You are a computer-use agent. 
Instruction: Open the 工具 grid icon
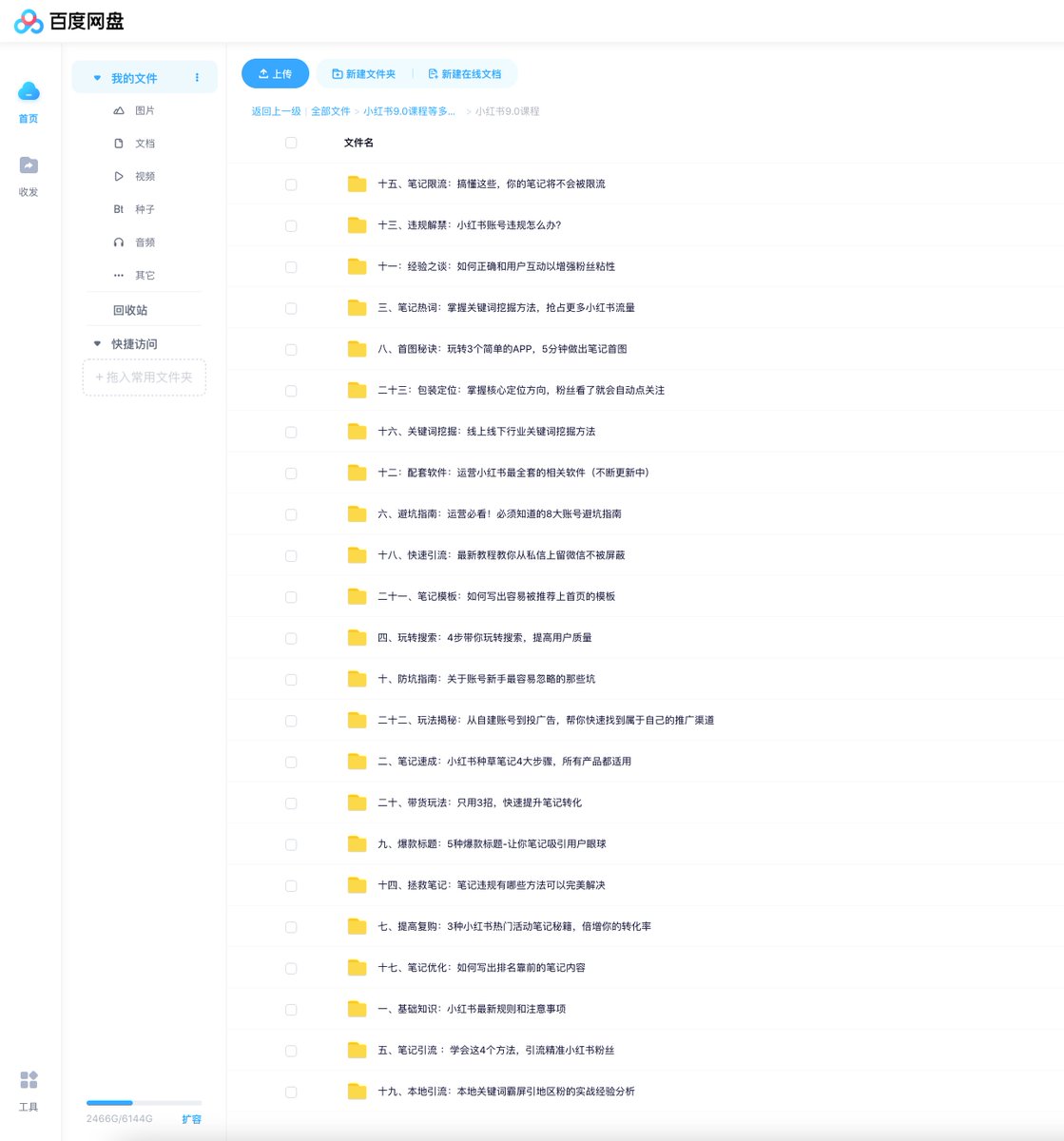tap(29, 1080)
